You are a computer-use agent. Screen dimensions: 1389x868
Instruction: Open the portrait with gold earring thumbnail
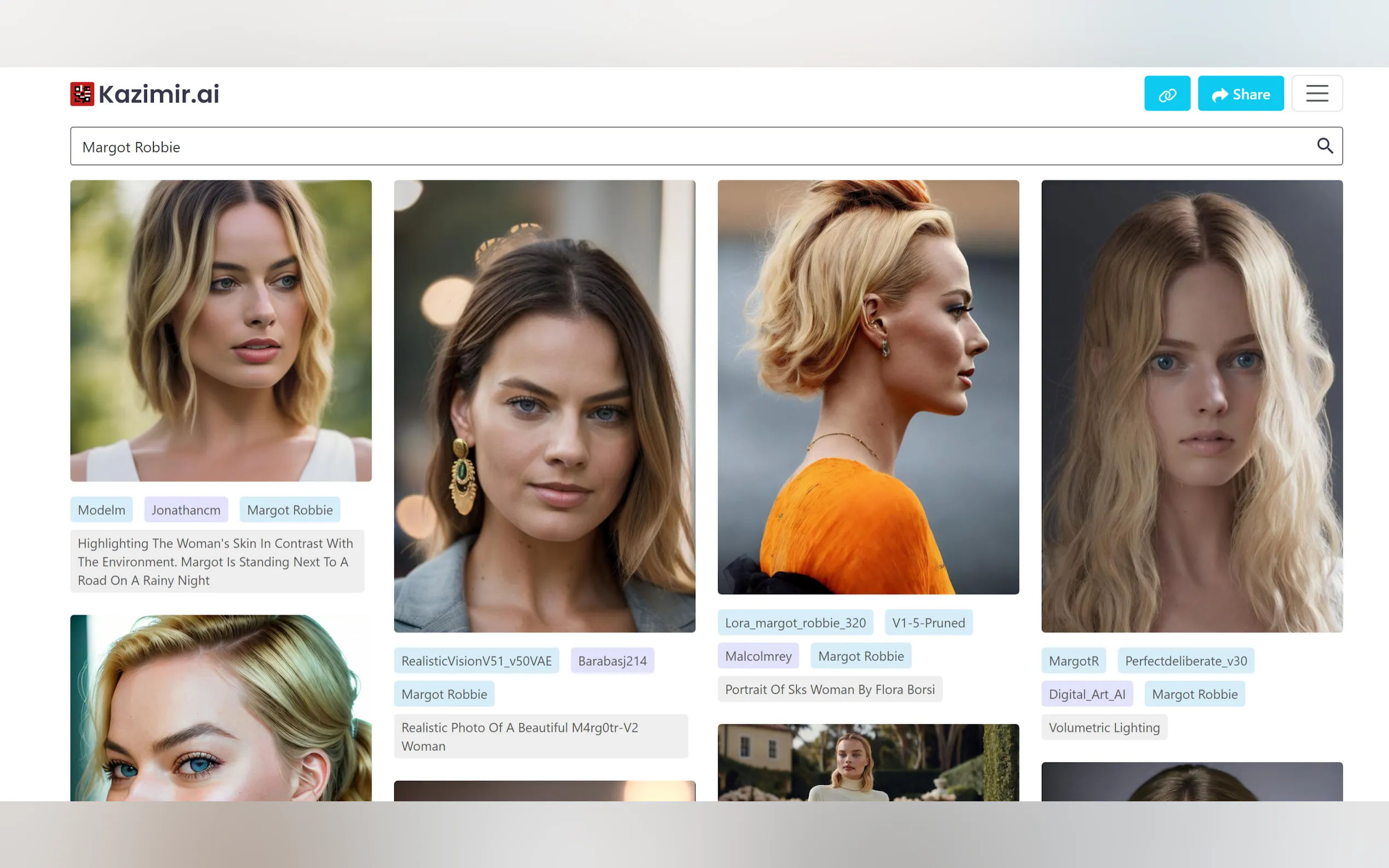(544, 406)
